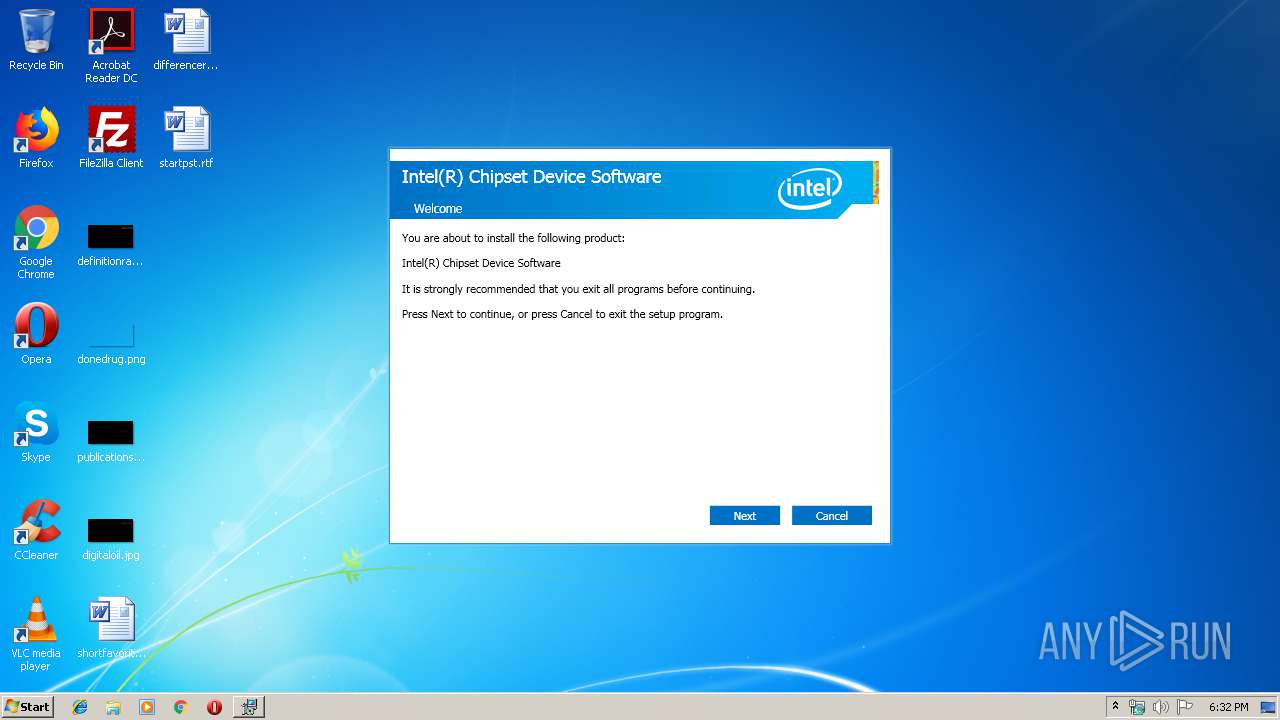Open the network tray icon

point(1137,707)
